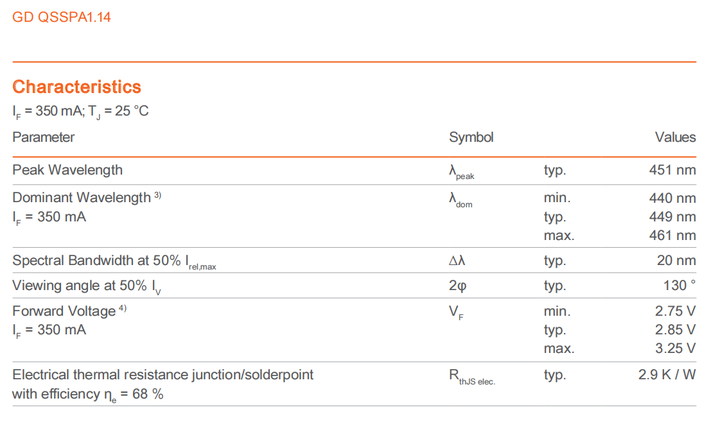Image resolution: width=720 pixels, height=421 pixels.
Task: Click the orange Characteristics heading
Action: click(x=77, y=87)
